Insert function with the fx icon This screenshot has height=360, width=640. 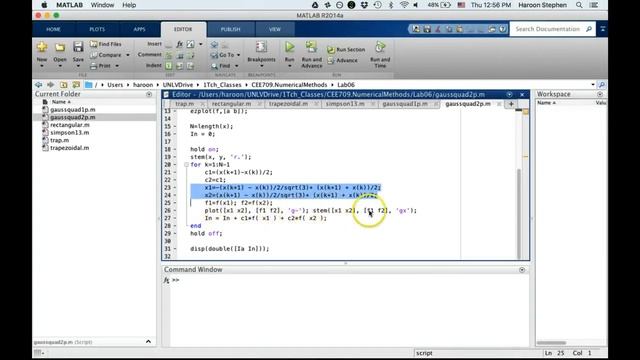coord(180,44)
